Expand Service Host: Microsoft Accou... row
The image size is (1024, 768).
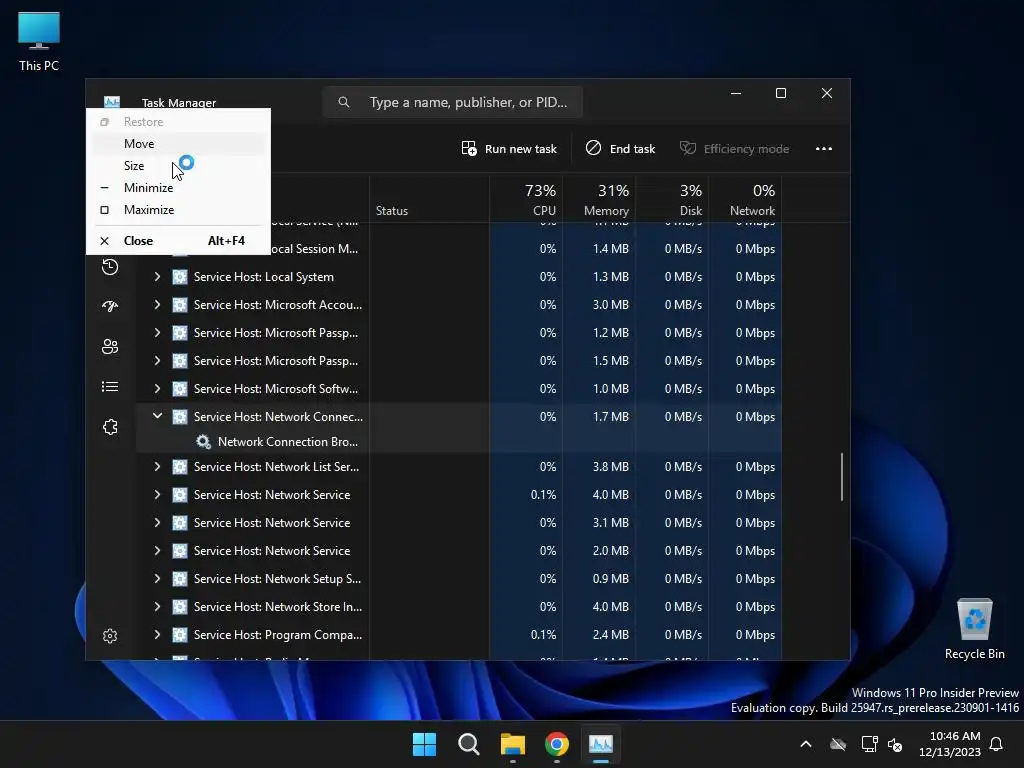pyautogui.click(x=157, y=305)
